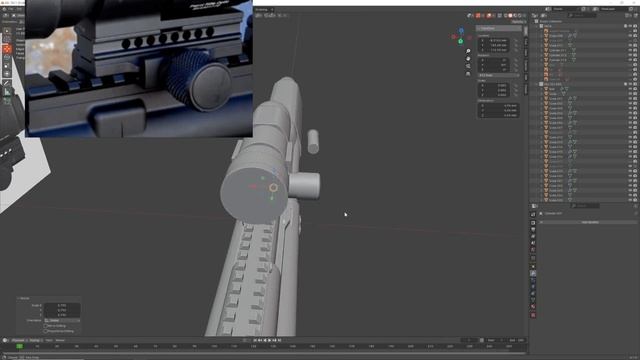The height and width of the screenshot is (360, 640).
Task: Click the blue Z axis on the viewport gizmo
Action: tap(461, 31)
